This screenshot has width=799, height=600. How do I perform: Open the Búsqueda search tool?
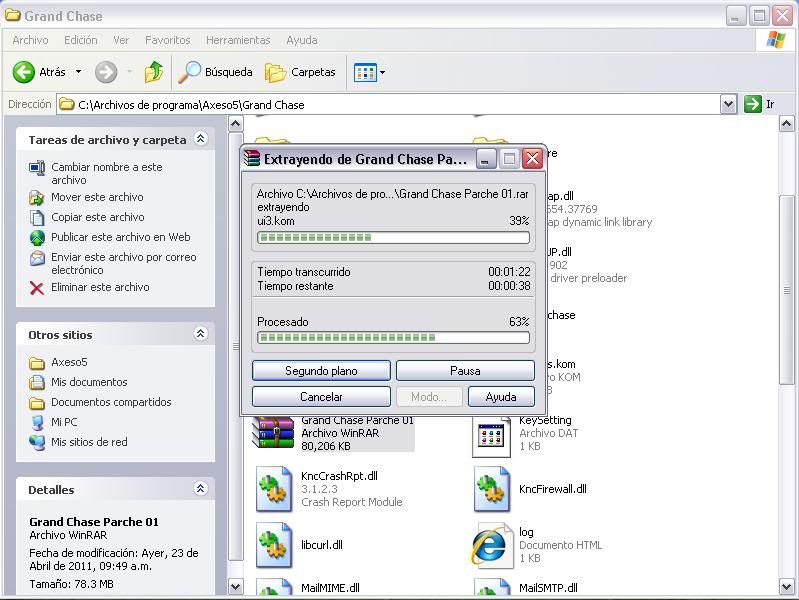215,72
